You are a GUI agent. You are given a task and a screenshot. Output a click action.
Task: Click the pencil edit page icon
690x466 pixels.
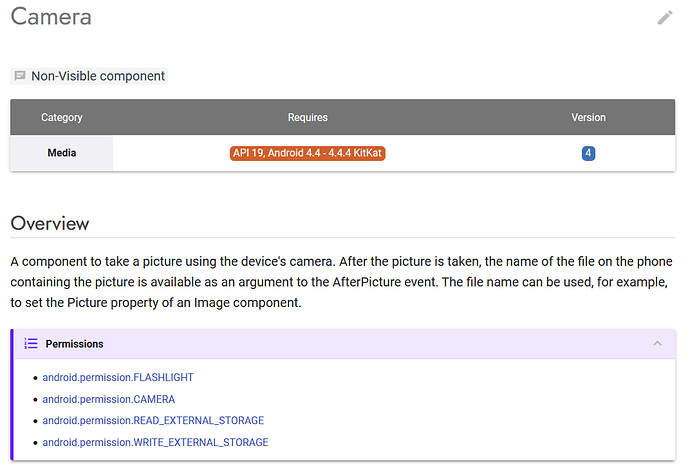point(665,18)
